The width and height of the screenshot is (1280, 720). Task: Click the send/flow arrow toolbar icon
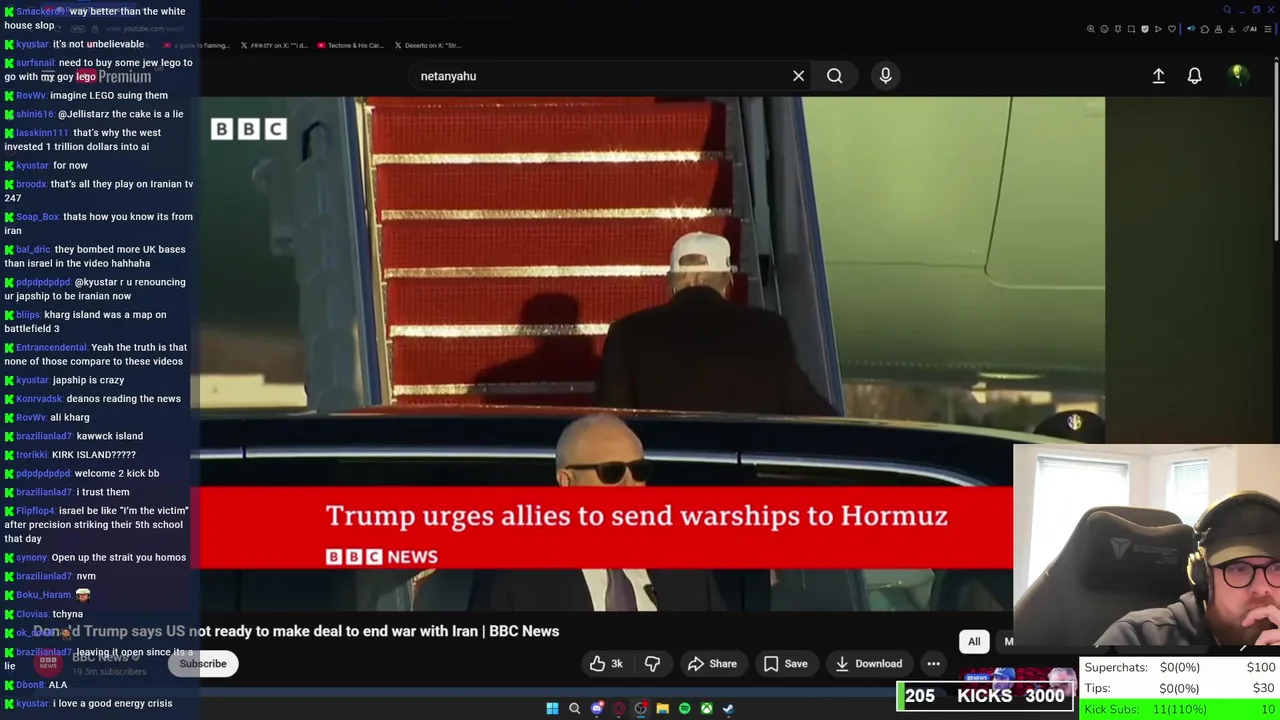(x=1158, y=29)
